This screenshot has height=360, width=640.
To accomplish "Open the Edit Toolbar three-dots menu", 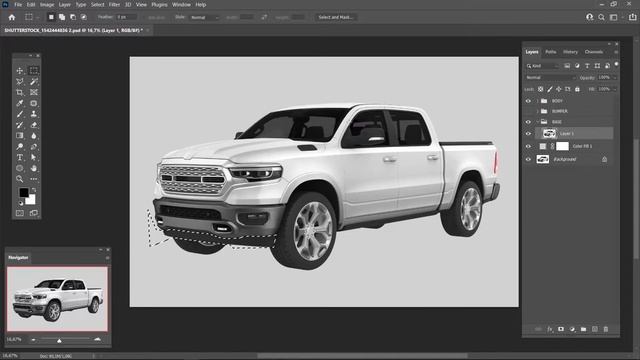I will click(33, 179).
